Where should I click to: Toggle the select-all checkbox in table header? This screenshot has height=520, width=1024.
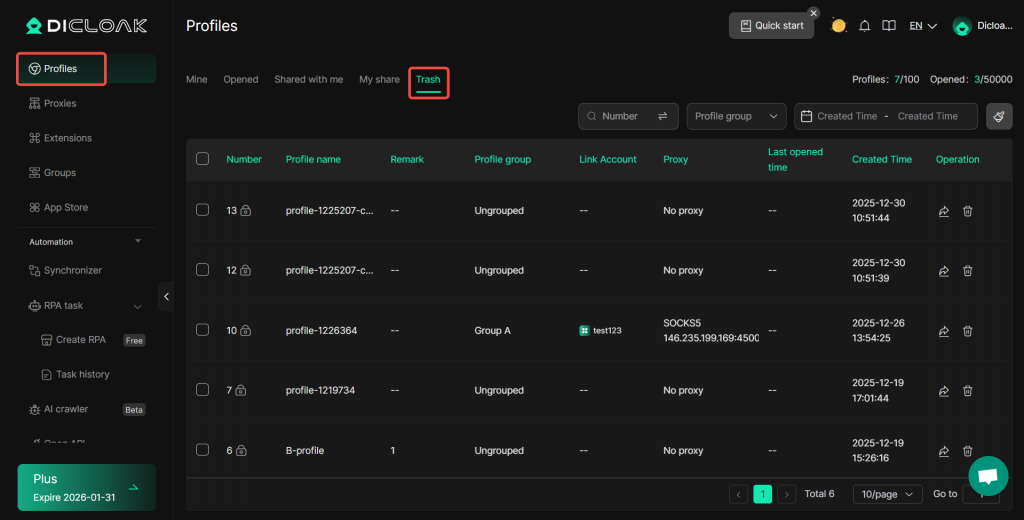coord(203,159)
